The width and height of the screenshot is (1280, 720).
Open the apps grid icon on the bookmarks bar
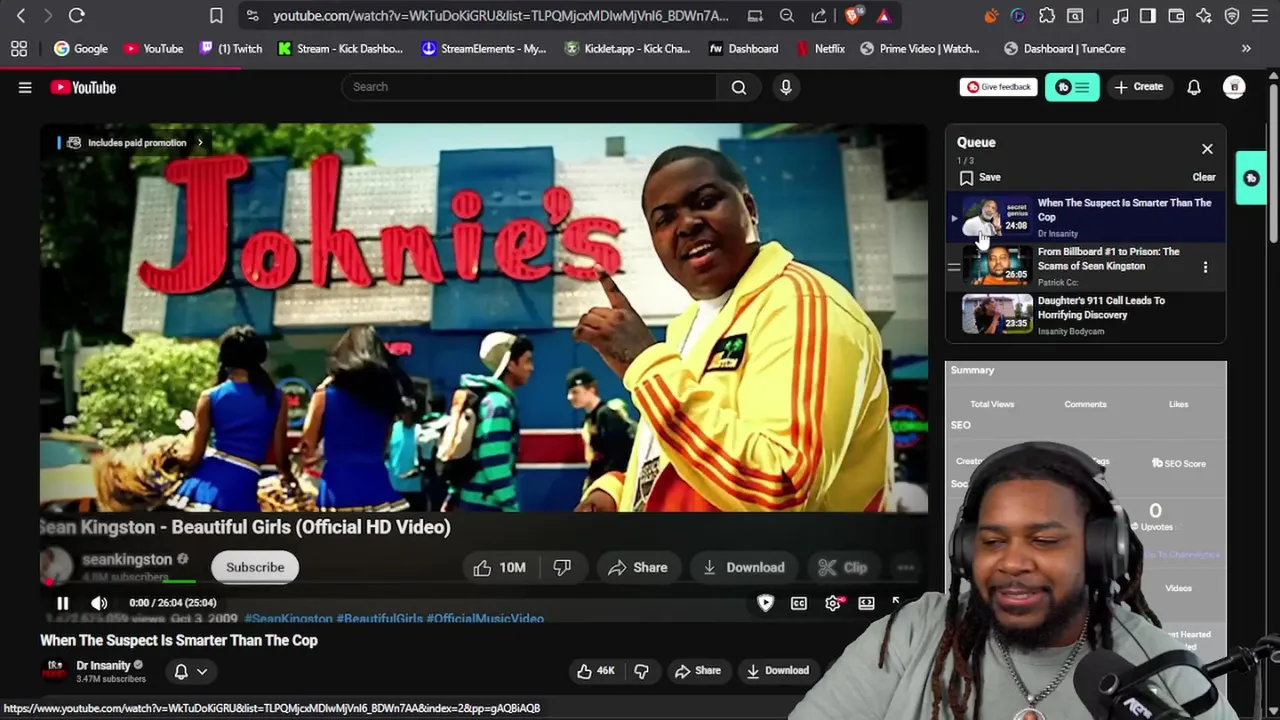18,48
